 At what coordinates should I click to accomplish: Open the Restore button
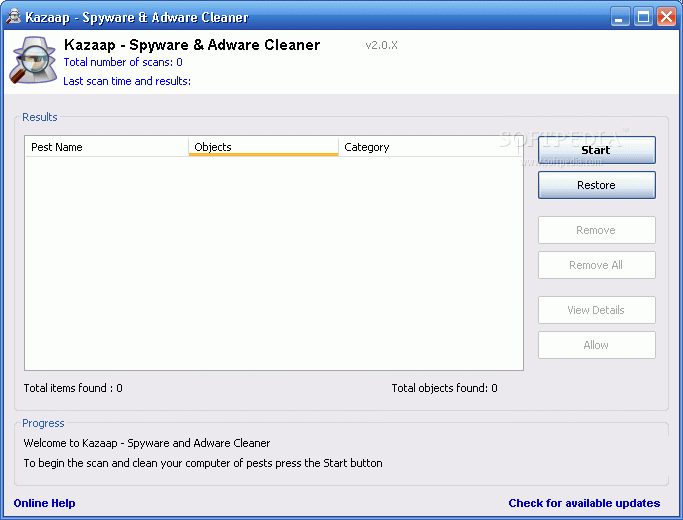[596, 185]
